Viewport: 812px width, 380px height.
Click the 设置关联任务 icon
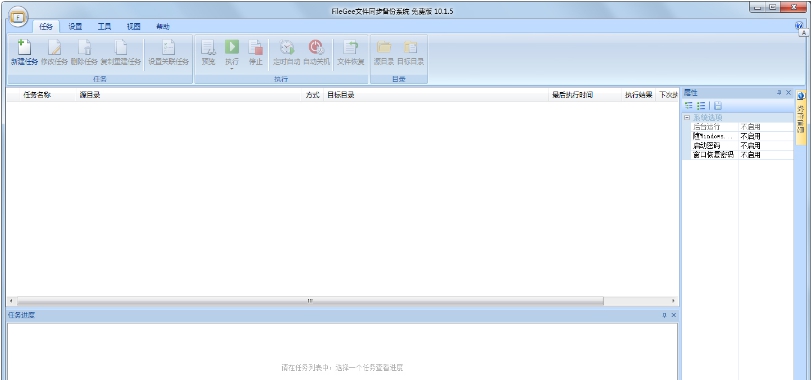(168, 48)
